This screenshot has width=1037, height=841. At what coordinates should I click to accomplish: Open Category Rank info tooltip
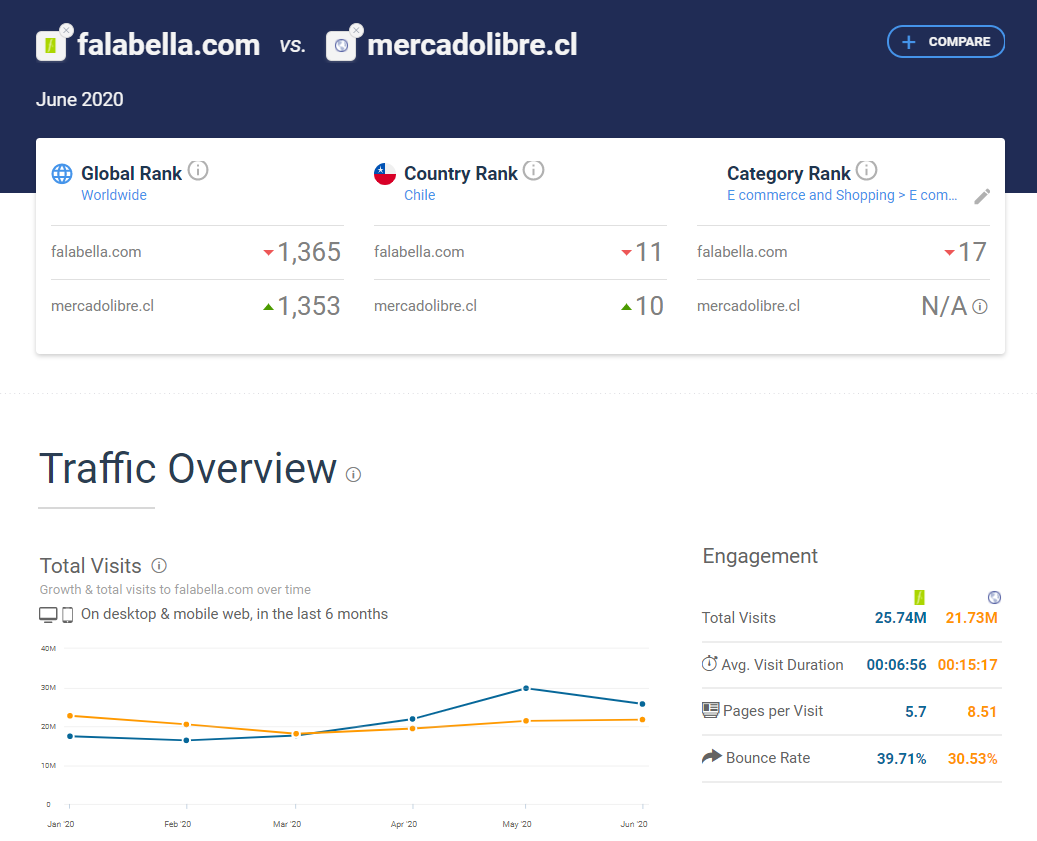(x=867, y=171)
